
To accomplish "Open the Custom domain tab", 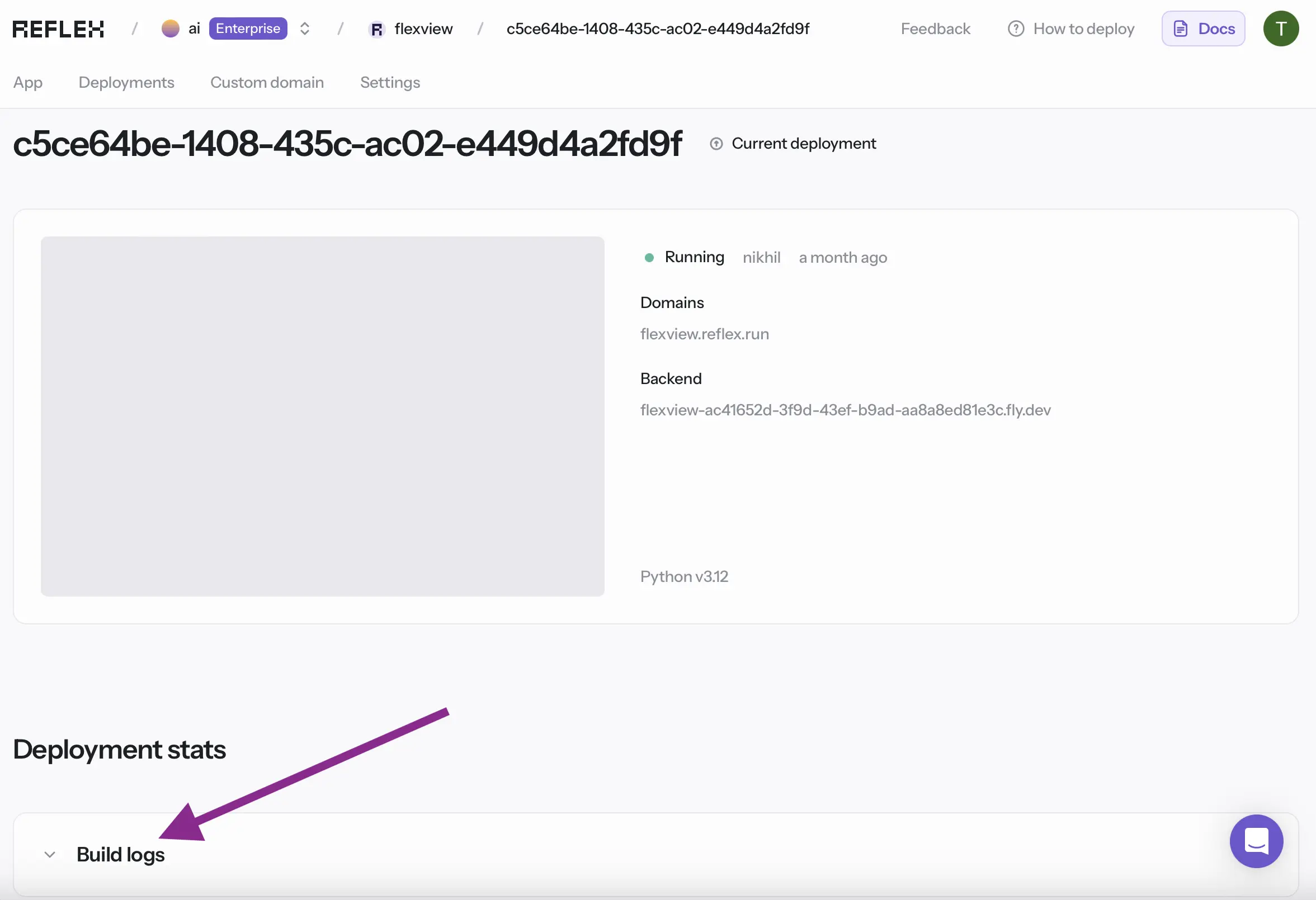I will [x=267, y=83].
